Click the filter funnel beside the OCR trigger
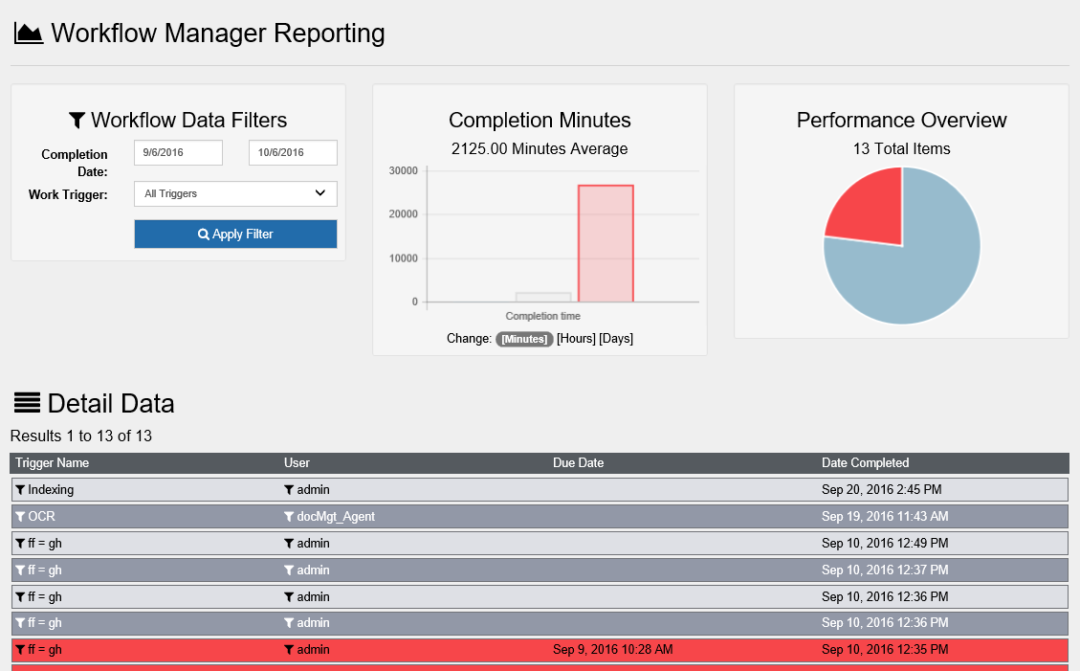Screen dimensions: 1080x671 tap(19, 516)
